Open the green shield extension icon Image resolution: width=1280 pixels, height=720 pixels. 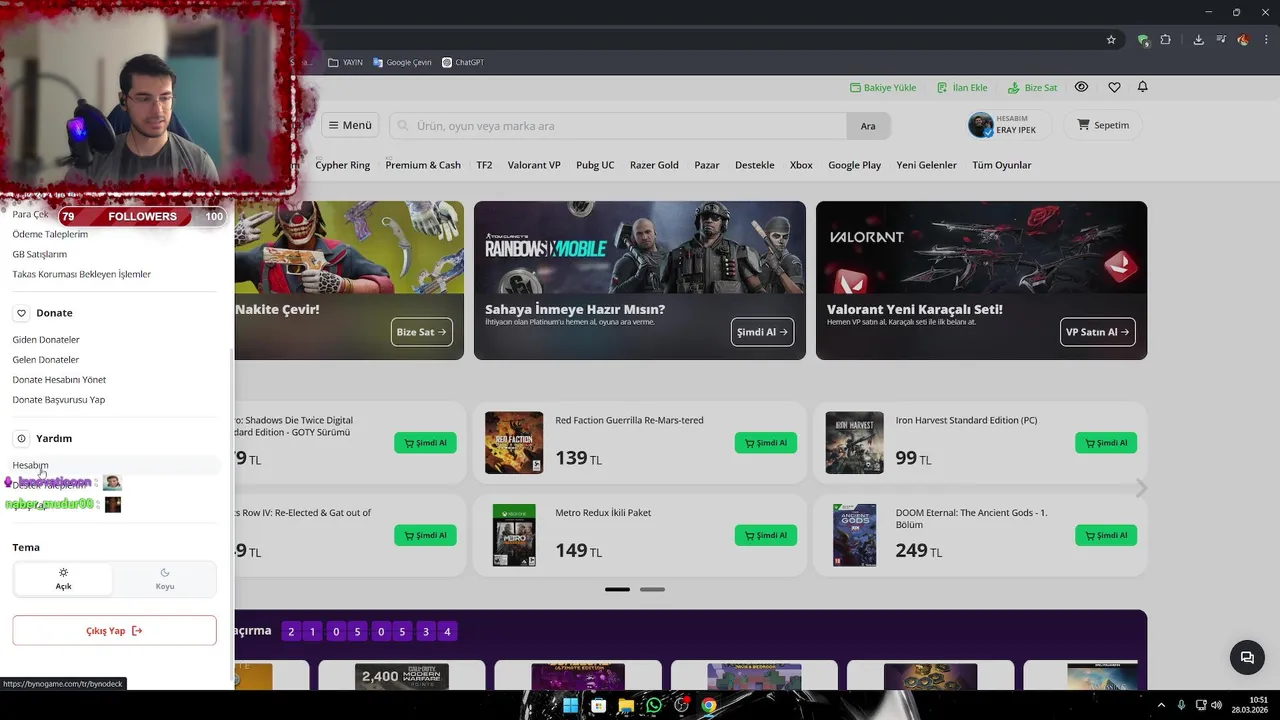[x=1143, y=40]
